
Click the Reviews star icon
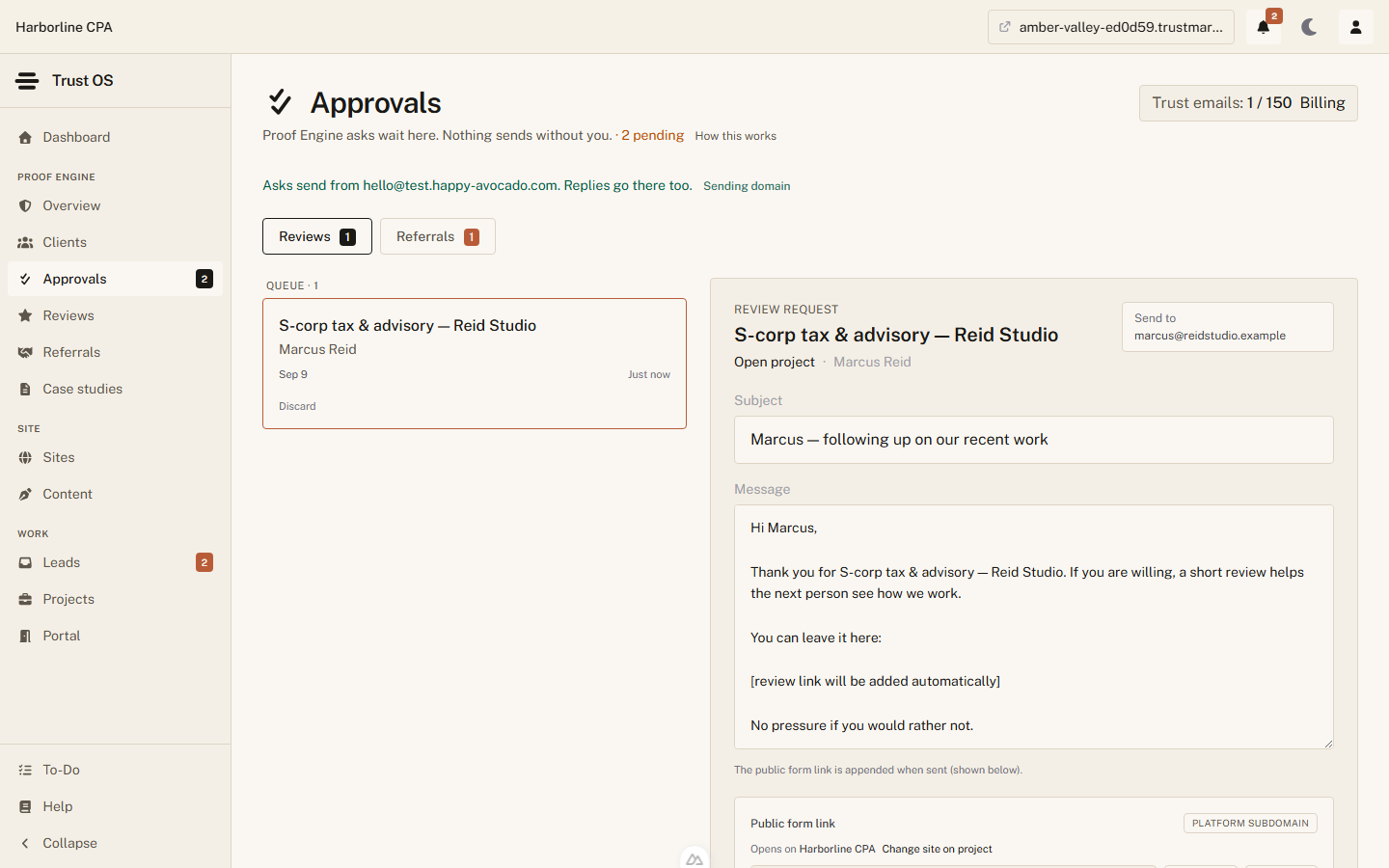(x=25, y=316)
